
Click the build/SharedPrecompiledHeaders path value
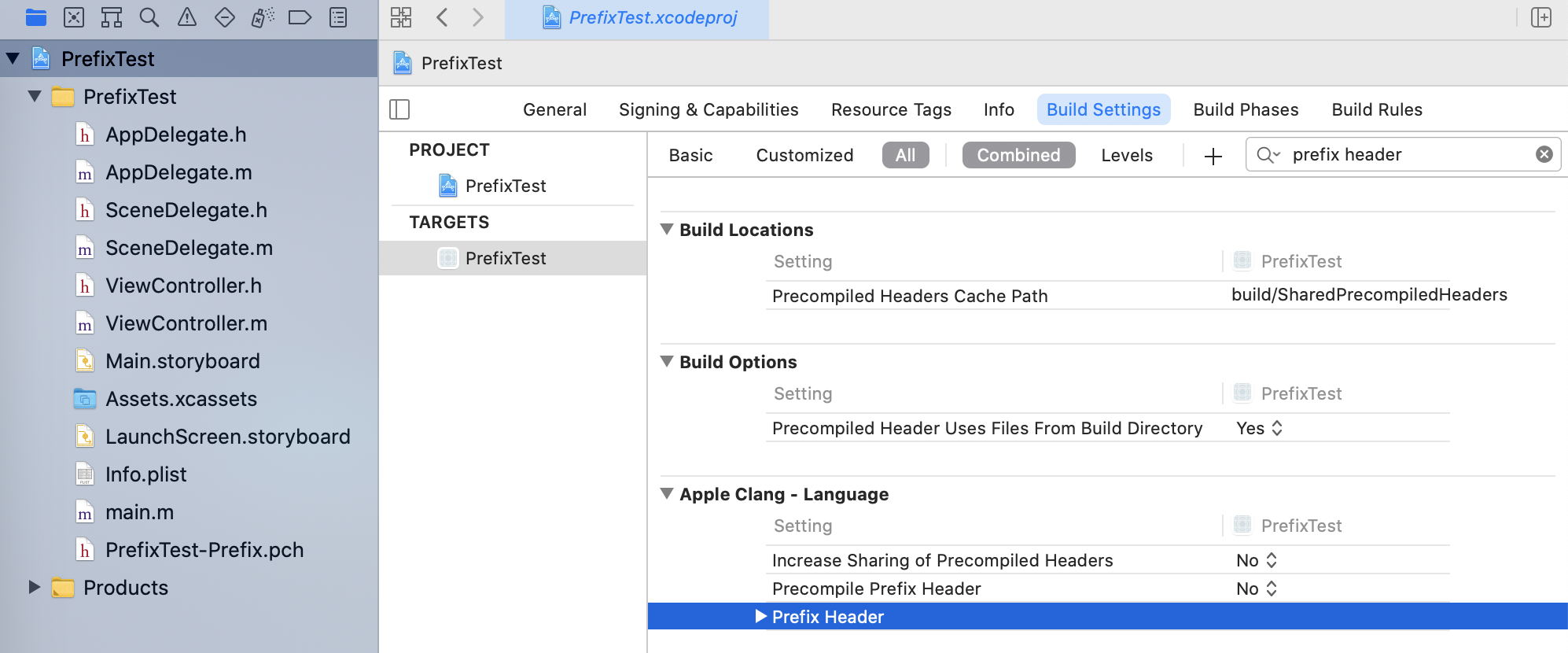click(x=1369, y=294)
